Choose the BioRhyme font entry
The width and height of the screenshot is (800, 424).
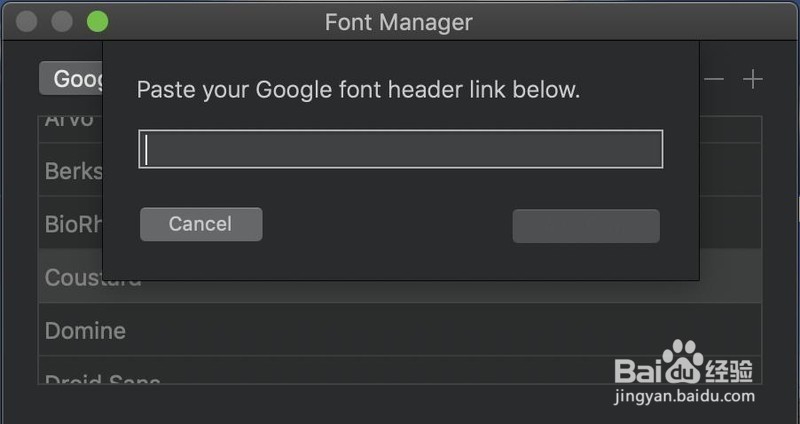click(x=72, y=223)
